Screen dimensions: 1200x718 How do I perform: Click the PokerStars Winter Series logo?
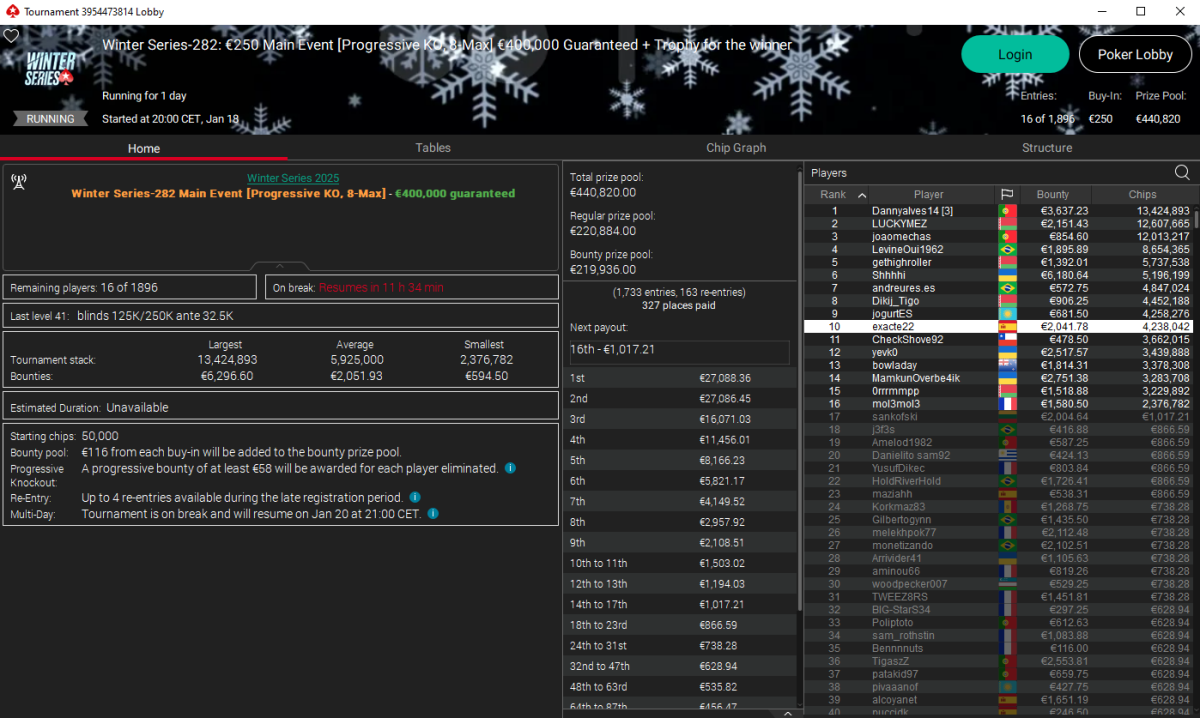click(51, 68)
